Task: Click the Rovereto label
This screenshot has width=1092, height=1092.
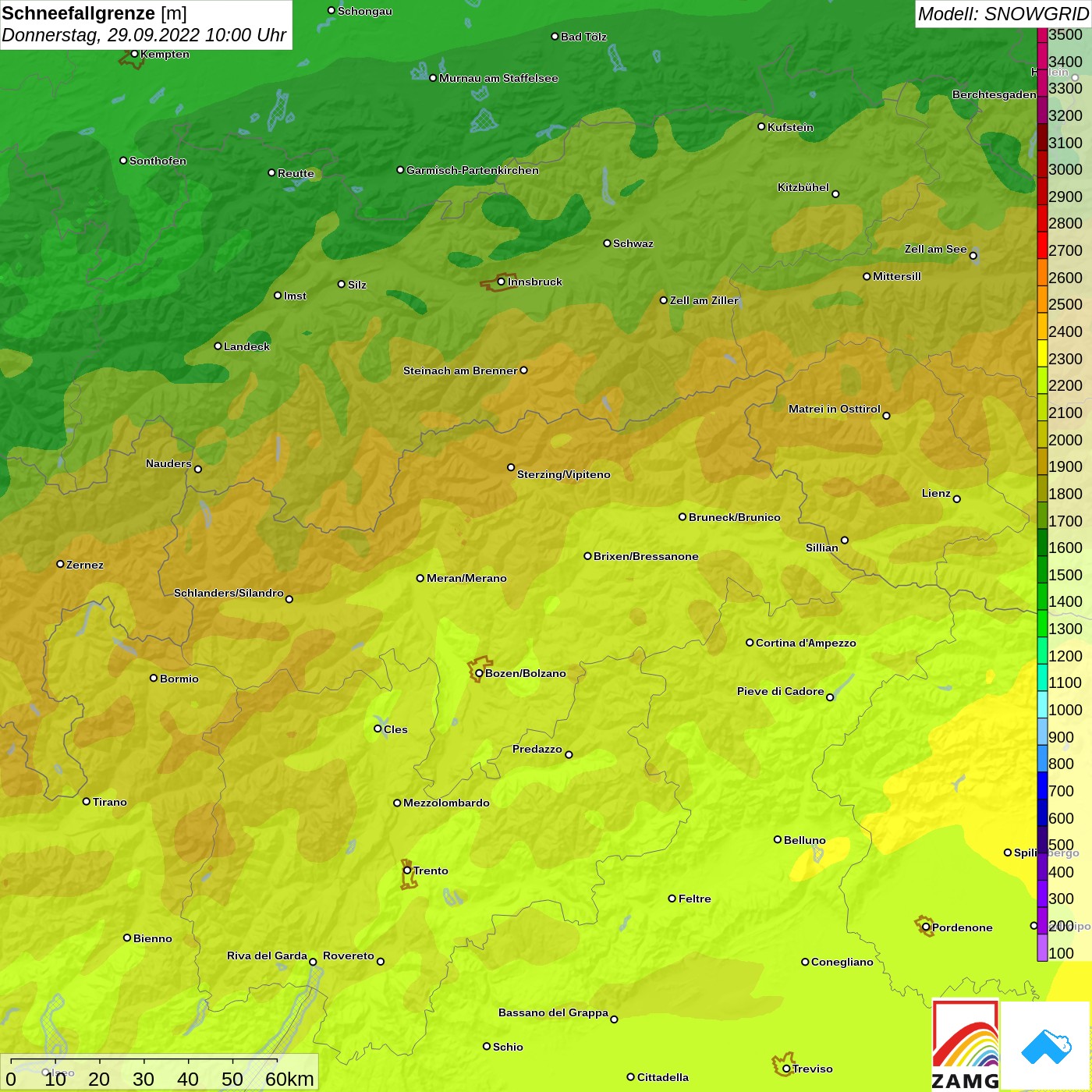Action: 349,955
